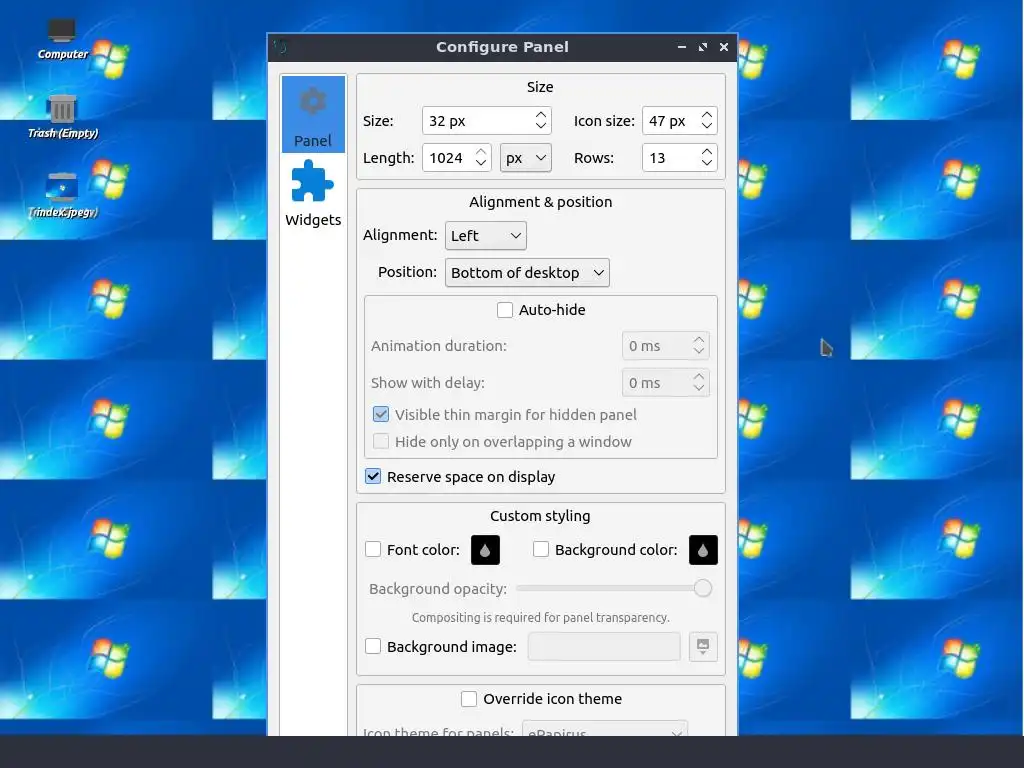The height and width of the screenshot is (768, 1024).
Task: Switch to the Panel settings page
Action: point(313,114)
